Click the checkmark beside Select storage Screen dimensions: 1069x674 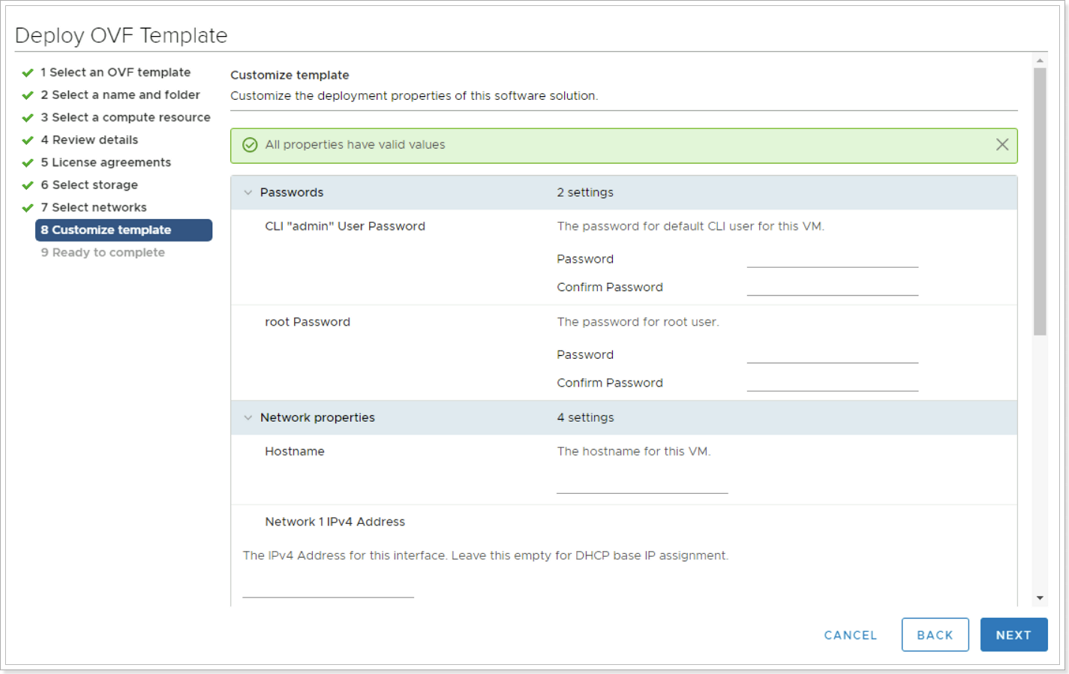coord(27,184)
